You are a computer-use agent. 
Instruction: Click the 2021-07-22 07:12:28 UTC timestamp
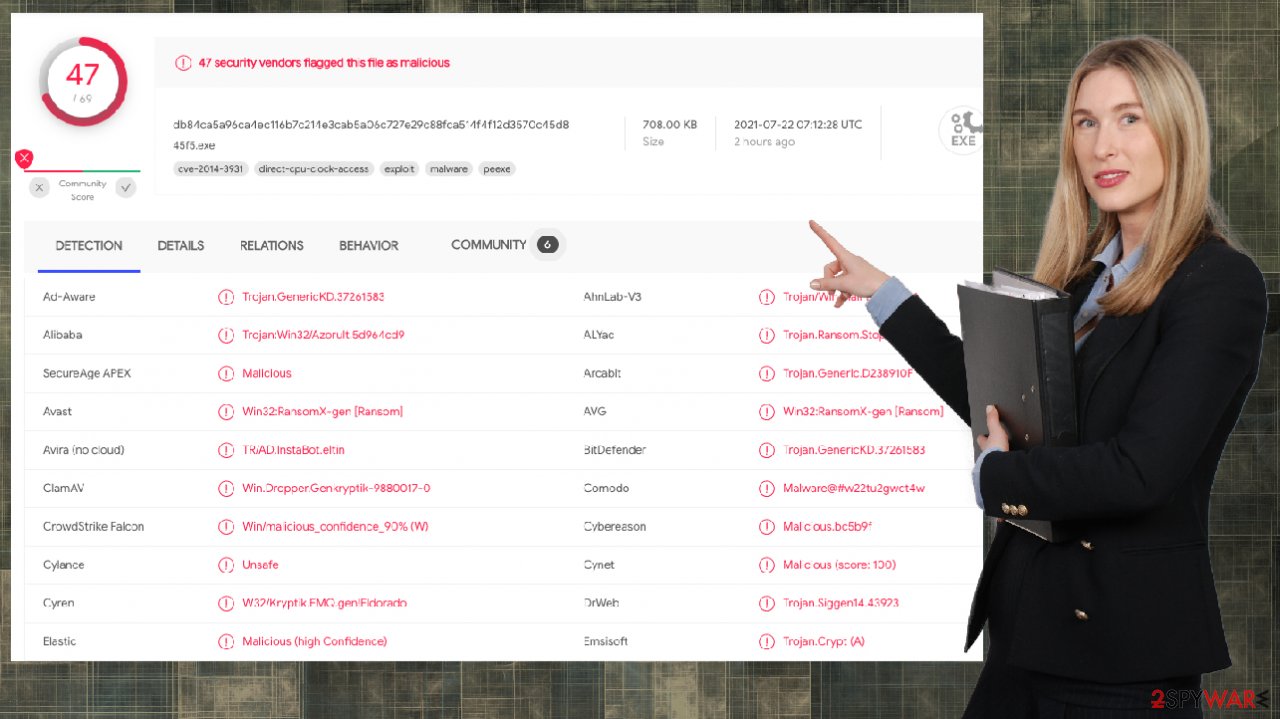[x=798, y=125]
